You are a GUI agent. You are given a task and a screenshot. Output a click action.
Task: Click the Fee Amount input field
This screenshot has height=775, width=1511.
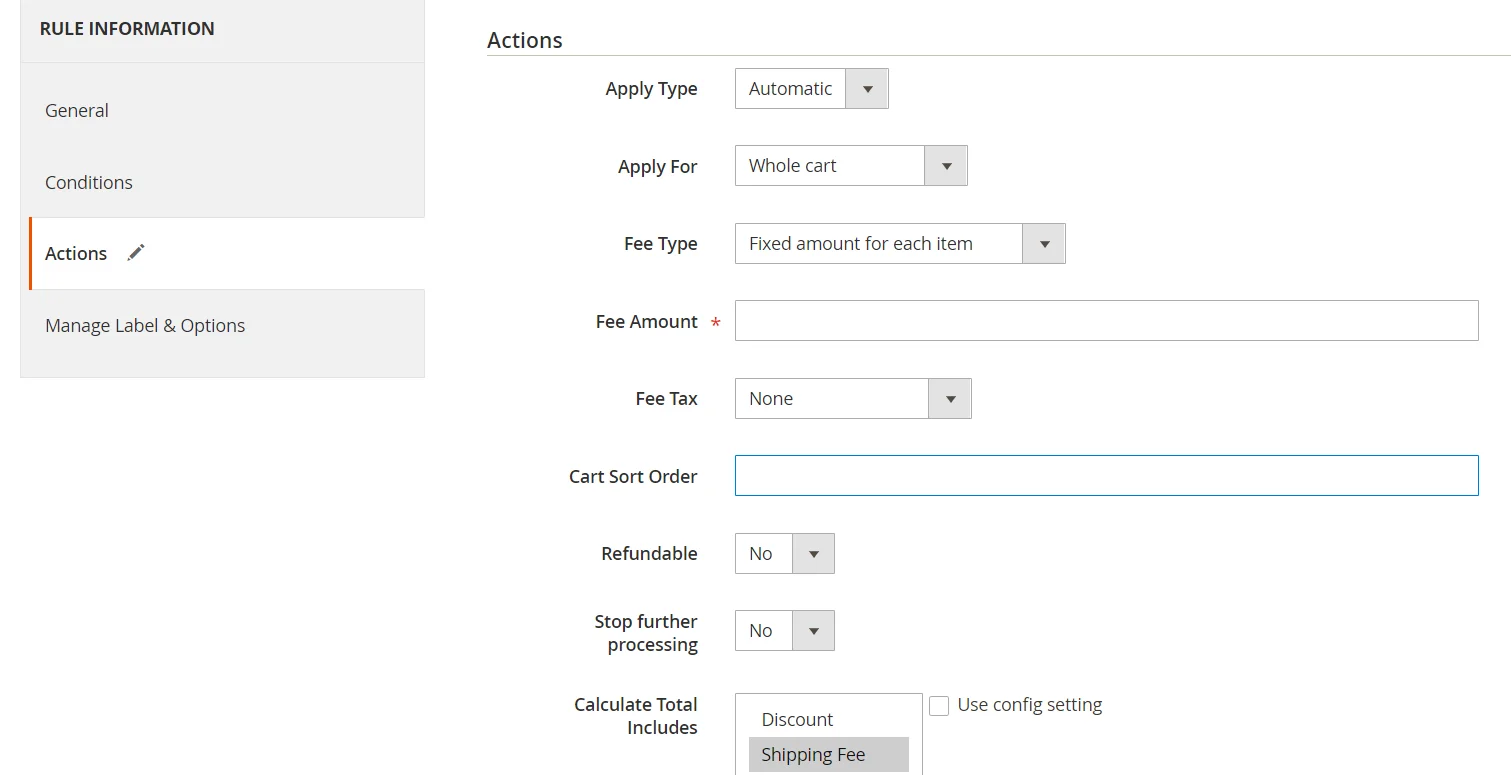1106,321
